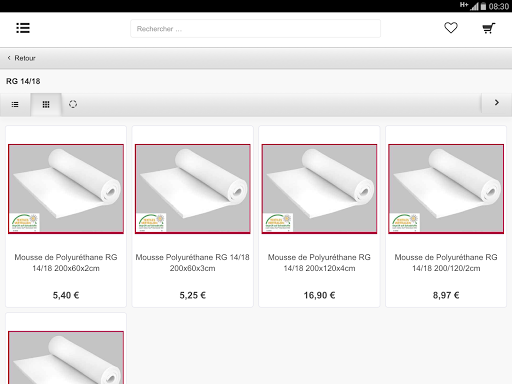Image resolution: width=512 pixels, height=384 pixels.
Task: Click the eco label badge on first product
Action: [25, 222]
